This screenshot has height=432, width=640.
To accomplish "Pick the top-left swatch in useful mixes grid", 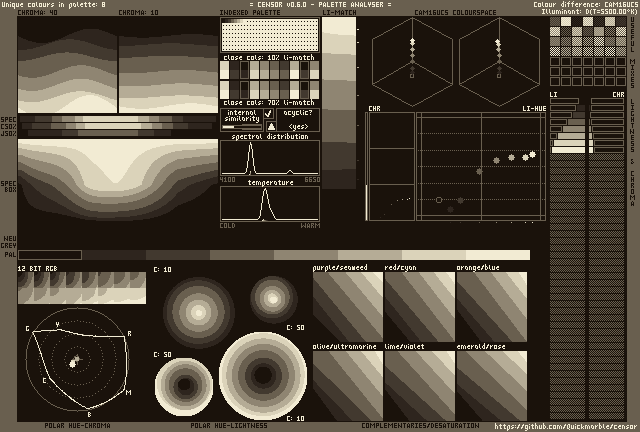I will tap(555, 24).
